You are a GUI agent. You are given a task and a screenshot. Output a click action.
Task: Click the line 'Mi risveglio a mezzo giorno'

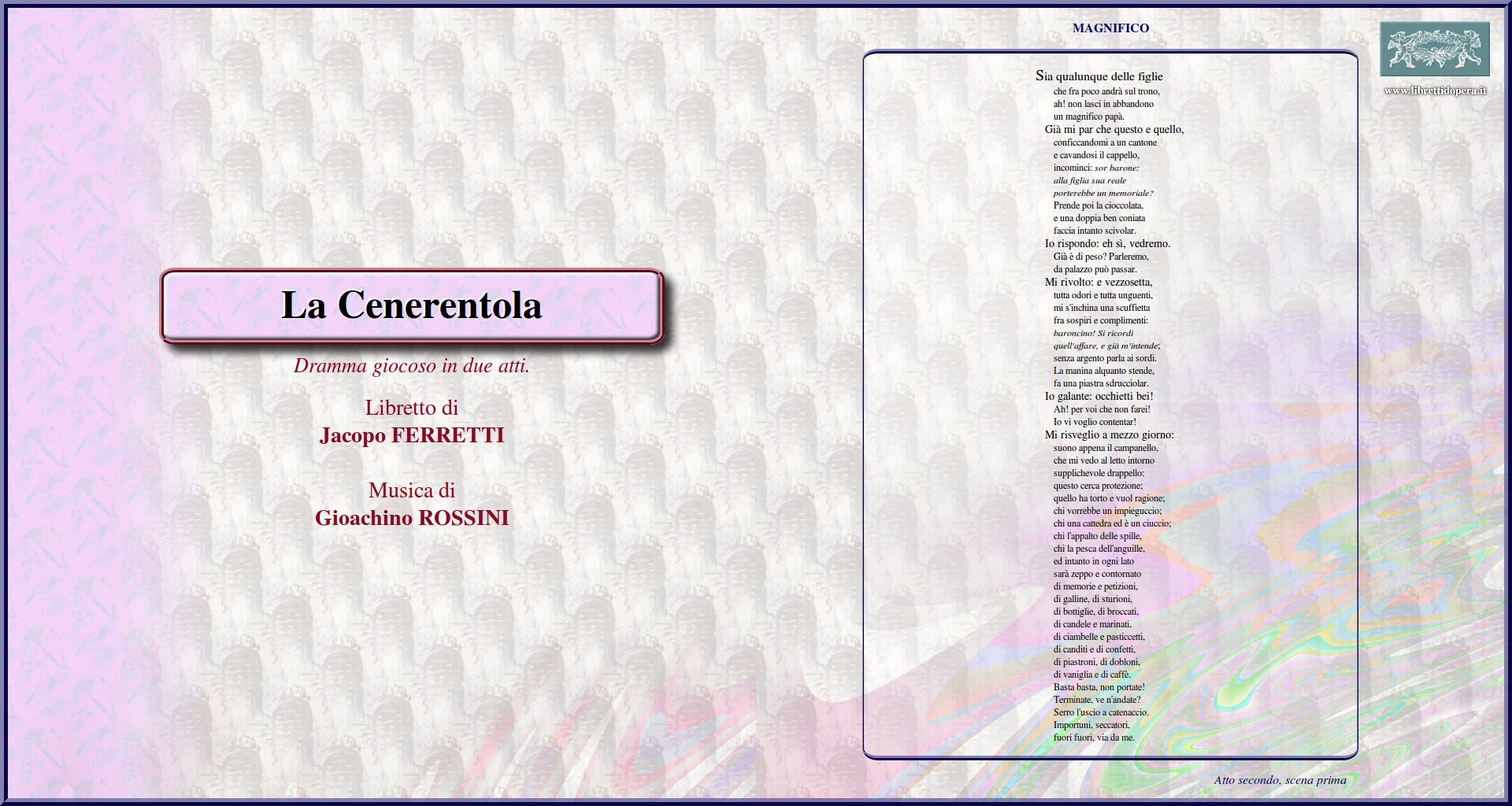(x=1109, y=434)
